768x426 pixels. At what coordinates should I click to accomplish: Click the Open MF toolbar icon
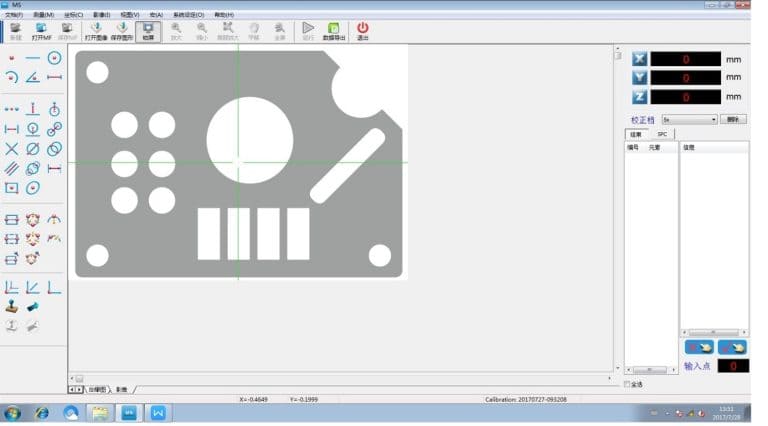click(x=41, y=31)
